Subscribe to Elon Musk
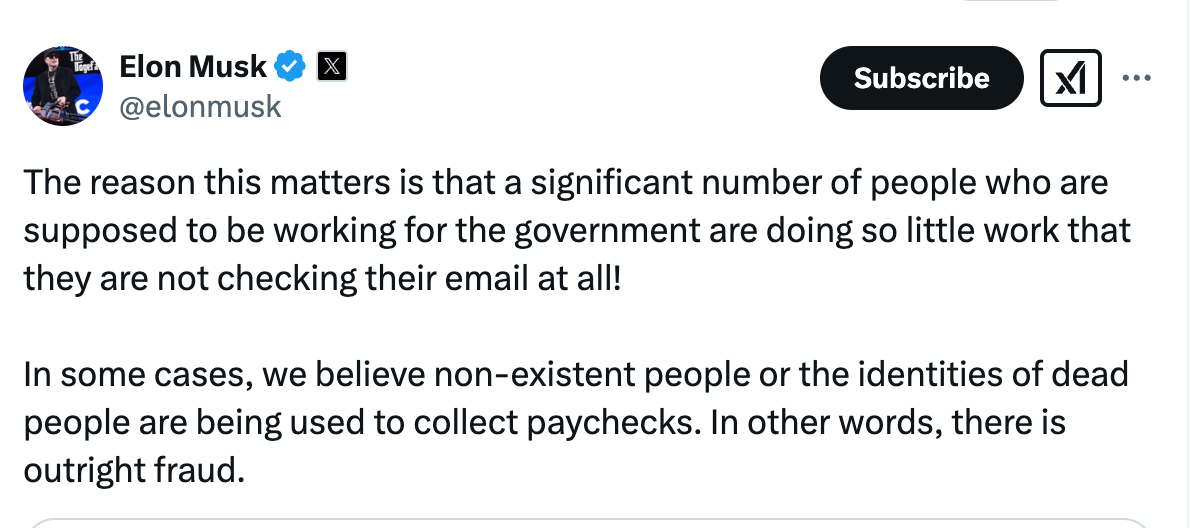The width and height of the screenshot is (1190, 528). coord(921,78)
